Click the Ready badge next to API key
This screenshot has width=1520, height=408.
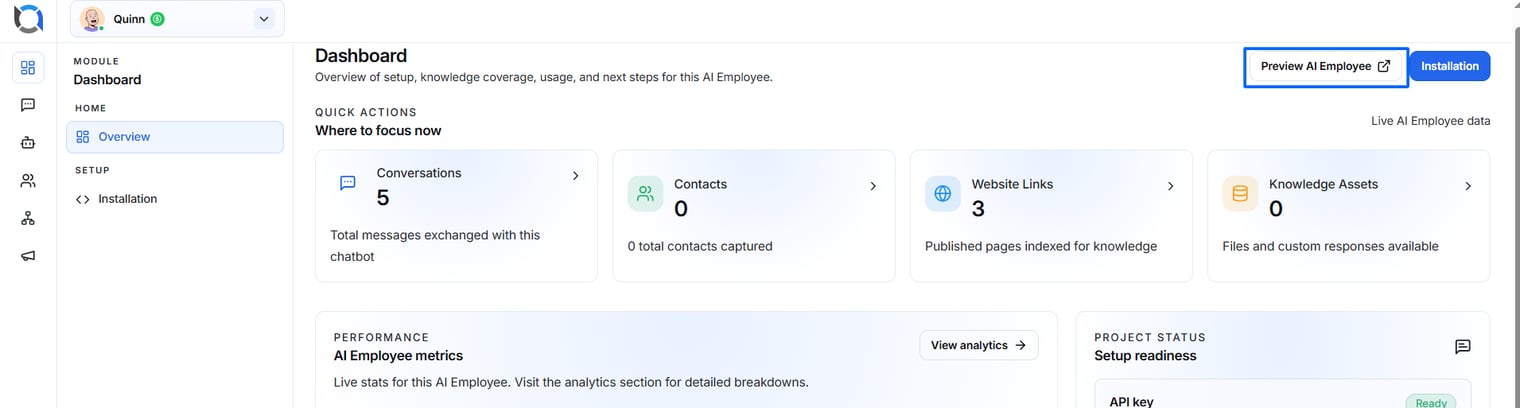(1431, 402)
